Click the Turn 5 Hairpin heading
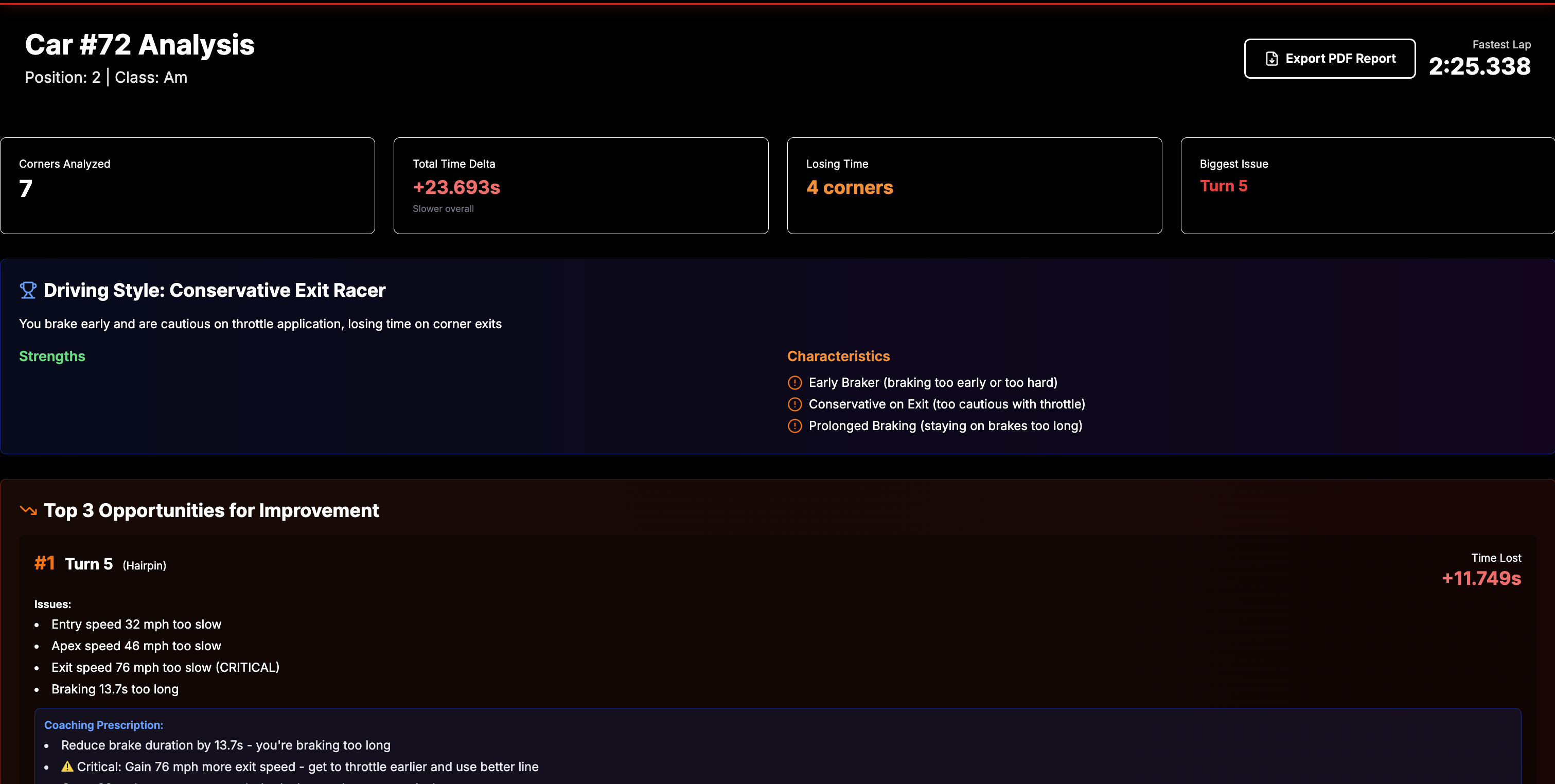The height and width of the screenshot is (784, 1555). coord(115,564)
